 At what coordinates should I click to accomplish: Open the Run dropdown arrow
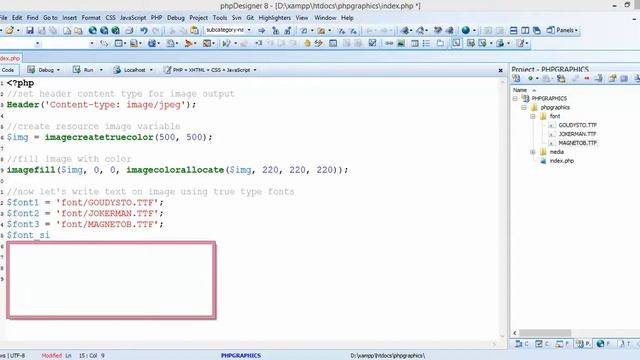point(101,70)
